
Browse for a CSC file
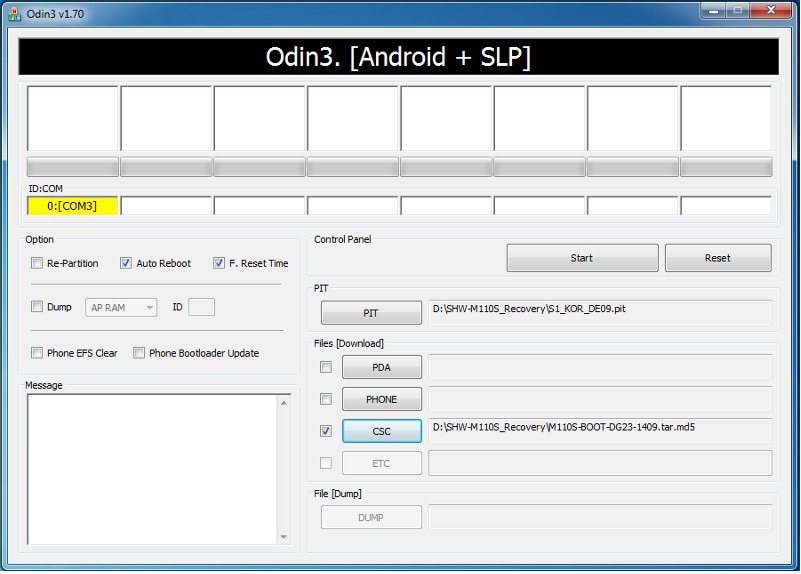pyautogui.click(x=382, y=432)
